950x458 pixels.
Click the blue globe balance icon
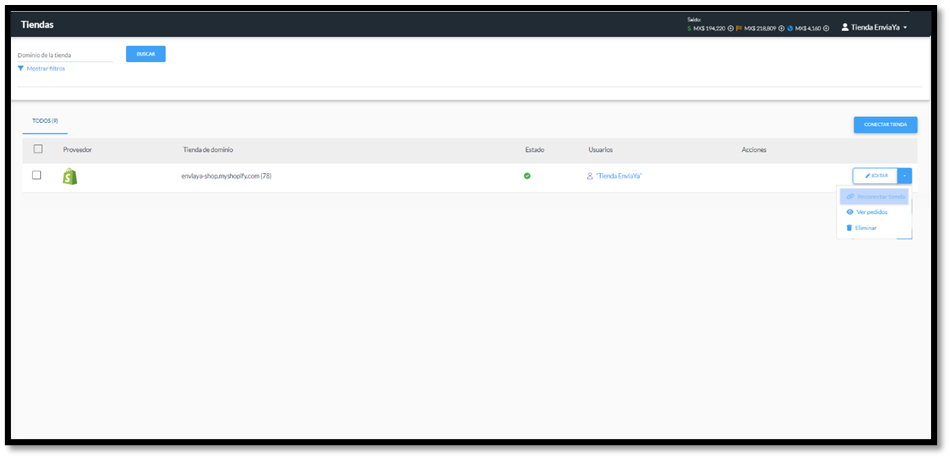(790, 28)
